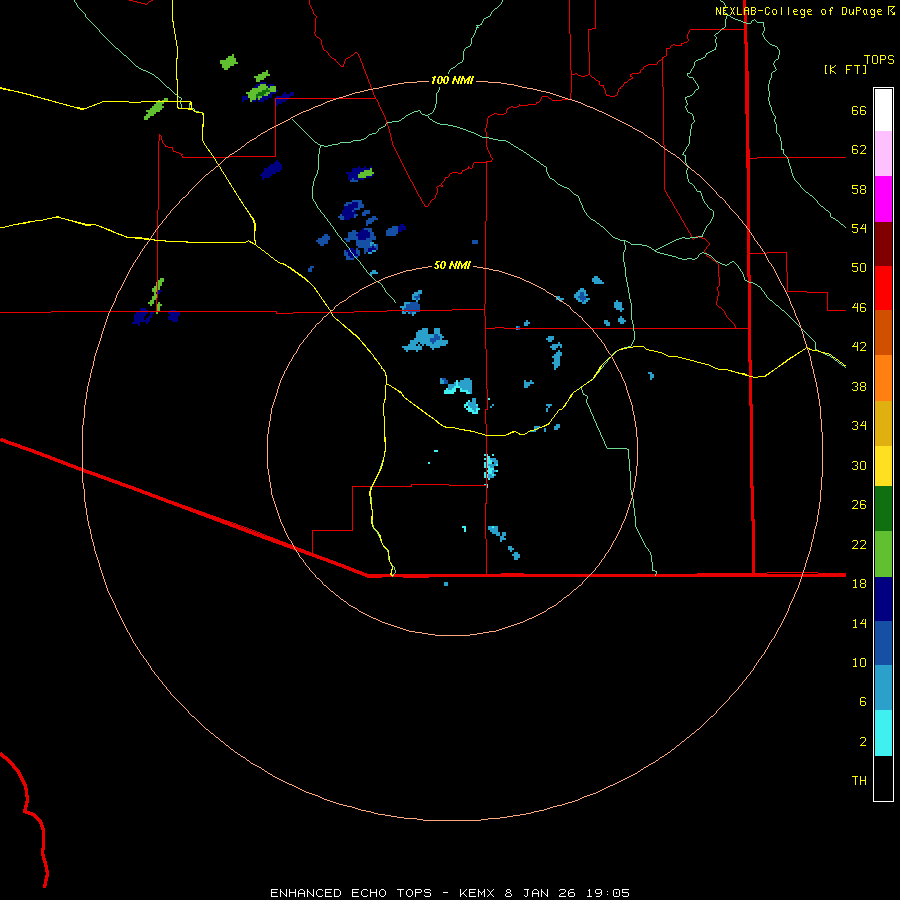Click the legend value '2'
This screenshot has width=900, height=900.
(863, 741)
